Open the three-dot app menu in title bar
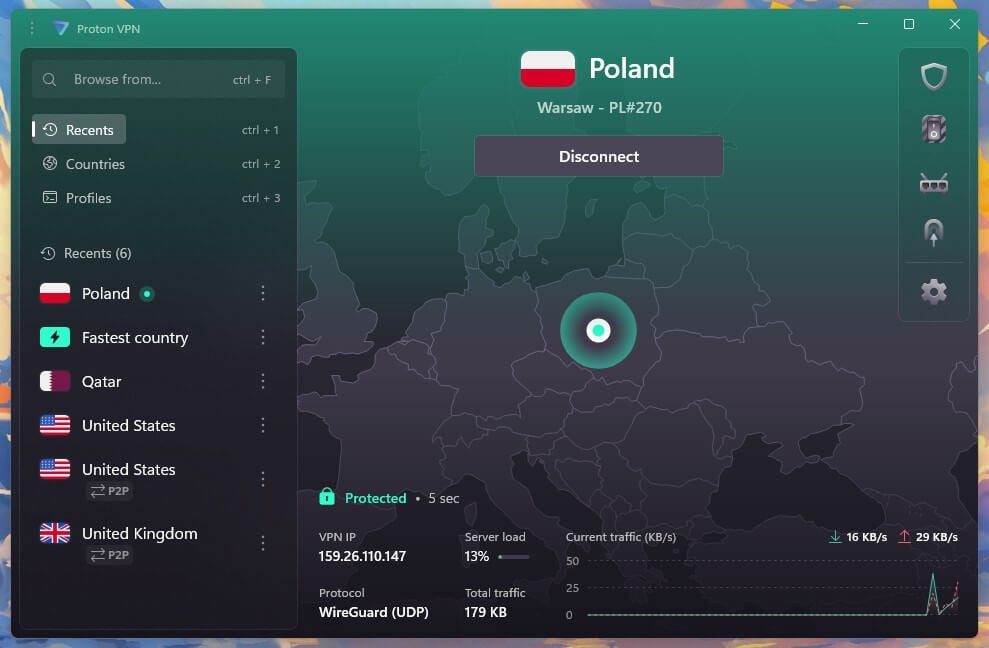Viewport: 989px width, 648px height. [32, 28]
